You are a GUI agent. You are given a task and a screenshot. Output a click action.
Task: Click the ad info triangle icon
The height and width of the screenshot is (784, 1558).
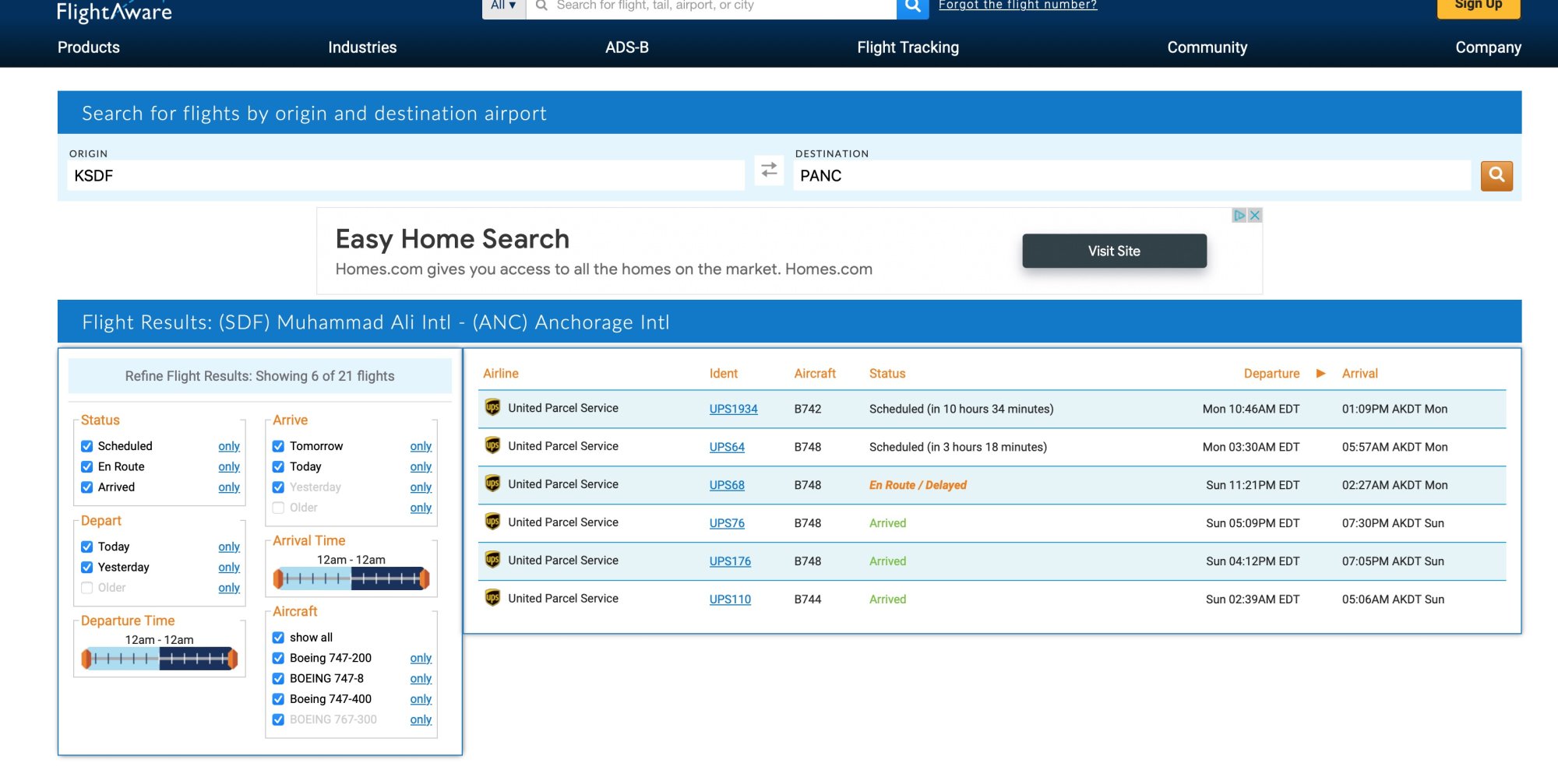[x=1239, y=216]
